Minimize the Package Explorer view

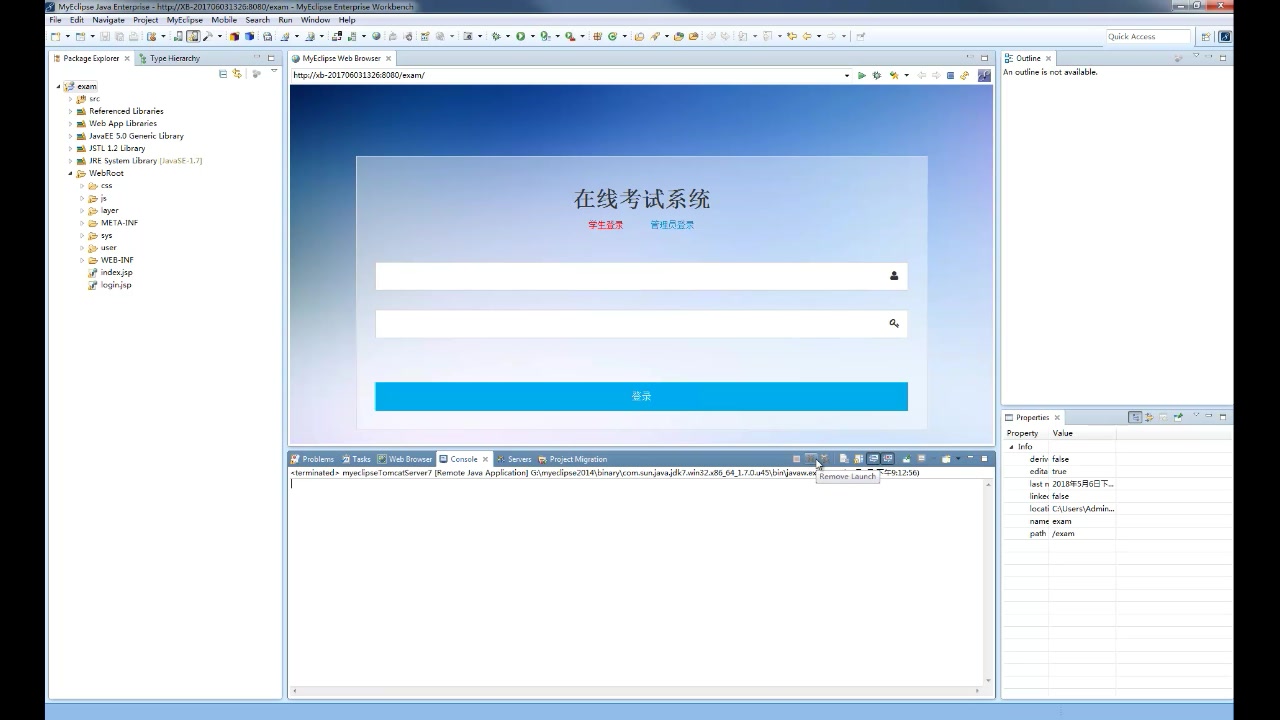[257, 57]
